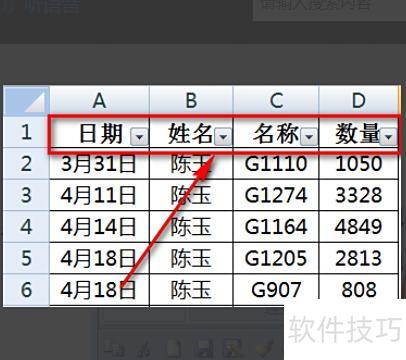Viewport: 406px width, 360px height.
Task: Select column B header
Action: tap(191, 101)
